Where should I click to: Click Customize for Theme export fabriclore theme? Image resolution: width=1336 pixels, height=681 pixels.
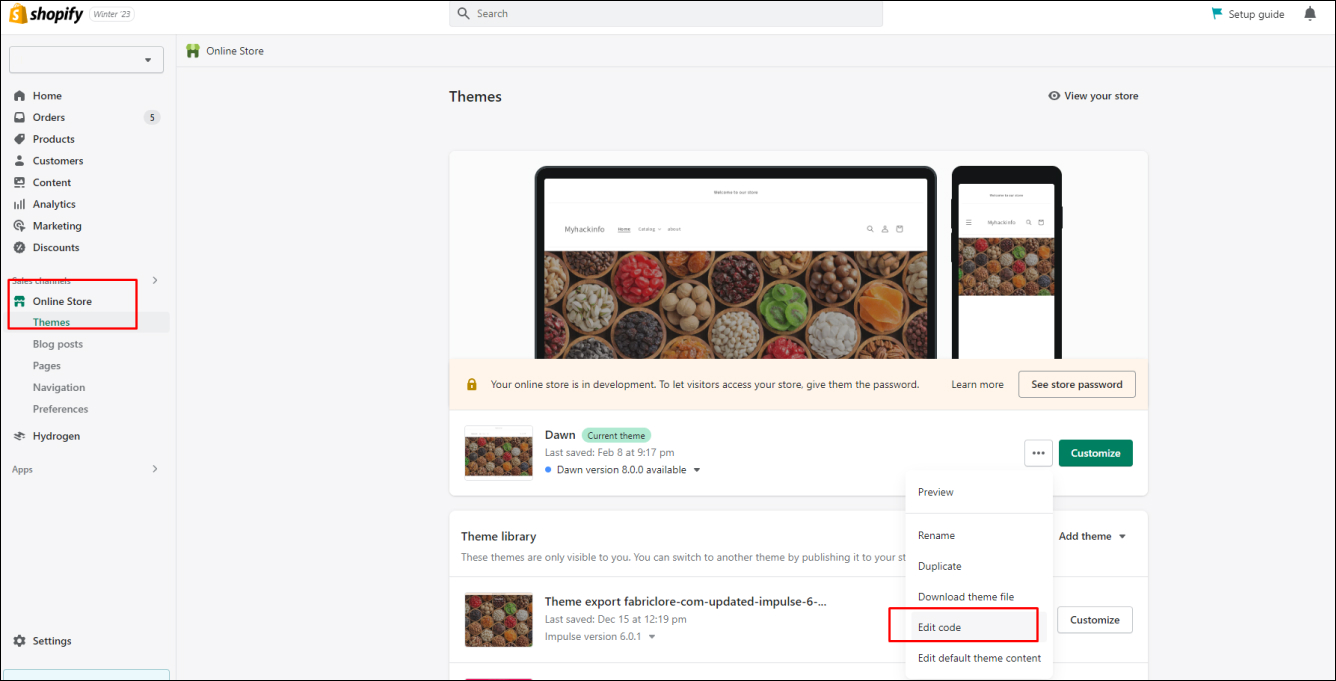coord(1095,620)
